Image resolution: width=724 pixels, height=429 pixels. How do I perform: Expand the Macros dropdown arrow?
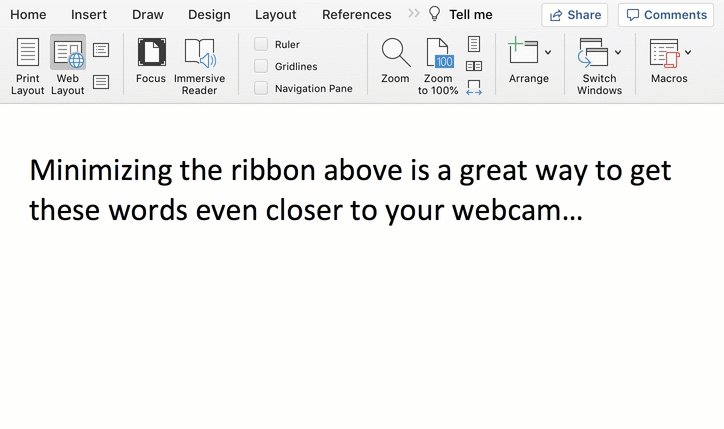point(688,52)
